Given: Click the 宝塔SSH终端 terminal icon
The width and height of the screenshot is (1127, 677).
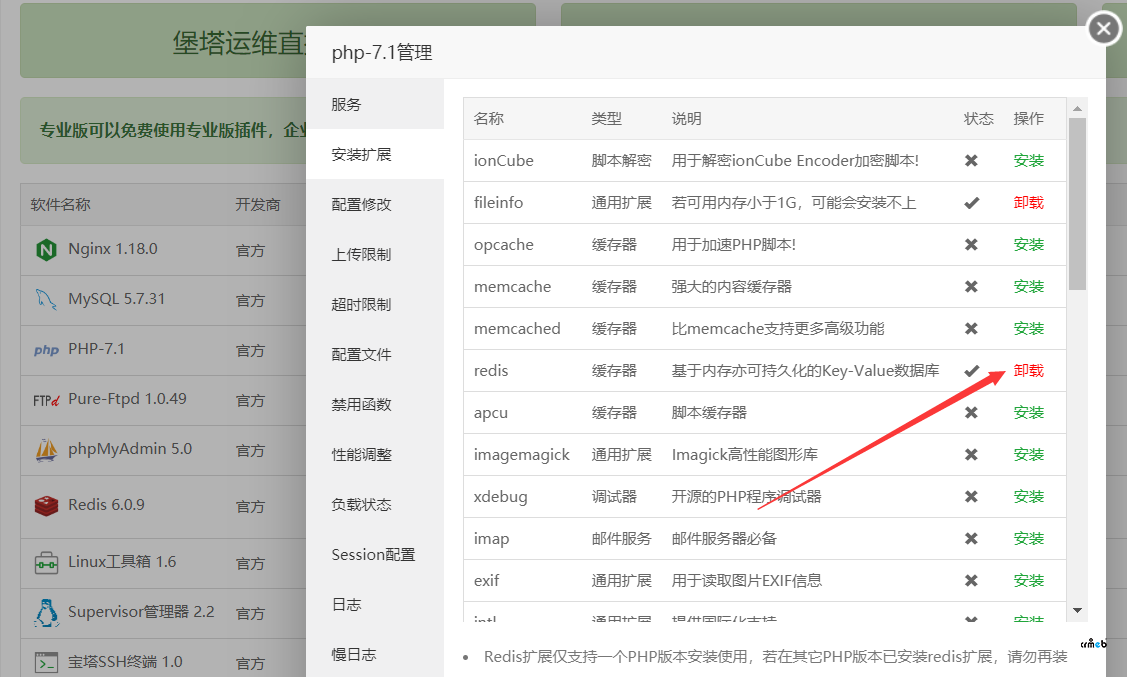Looking at the screenshot, I should tap(46, 663).
